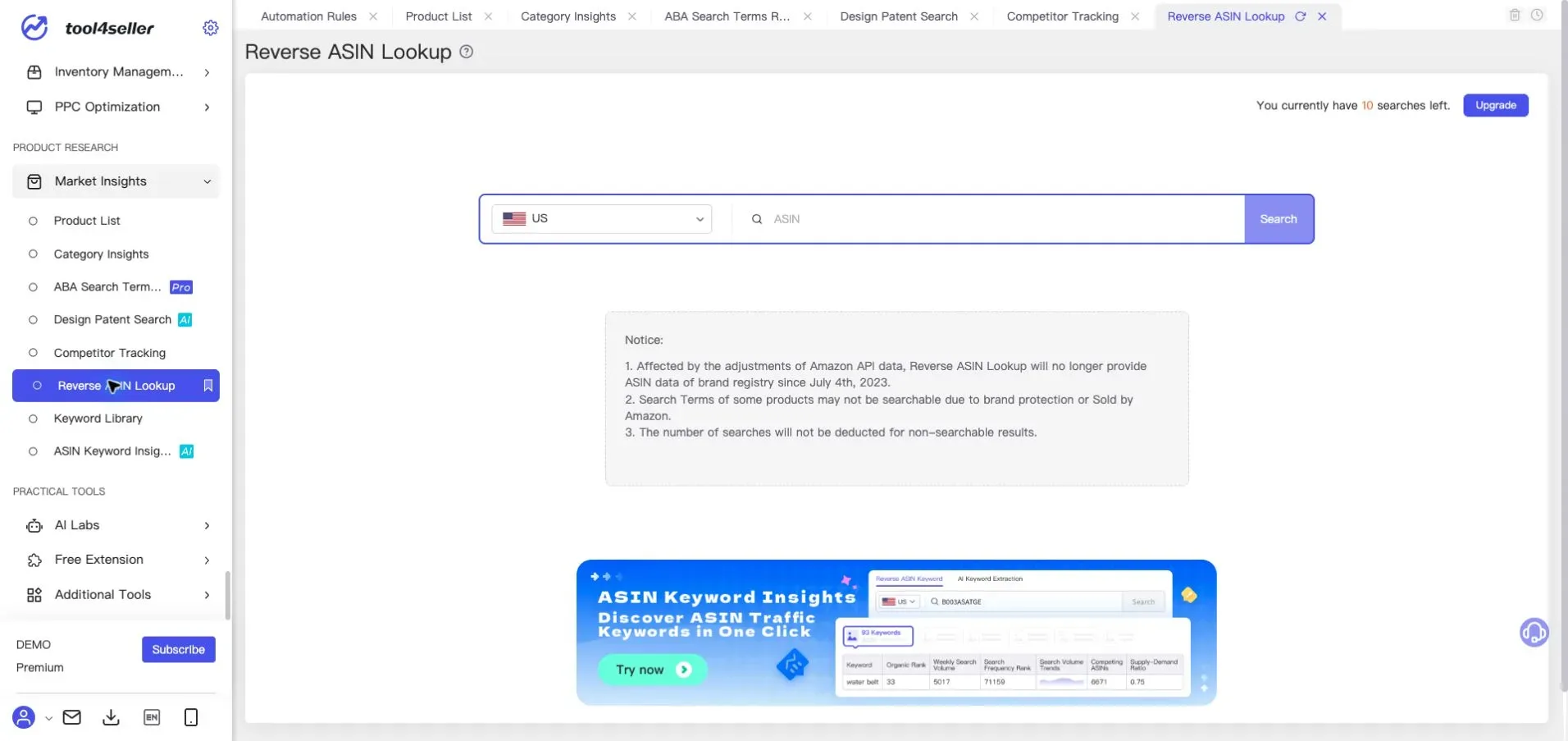Expand the Additional Tools submenu arrow

pyautogui.click(x=207, y=595)
